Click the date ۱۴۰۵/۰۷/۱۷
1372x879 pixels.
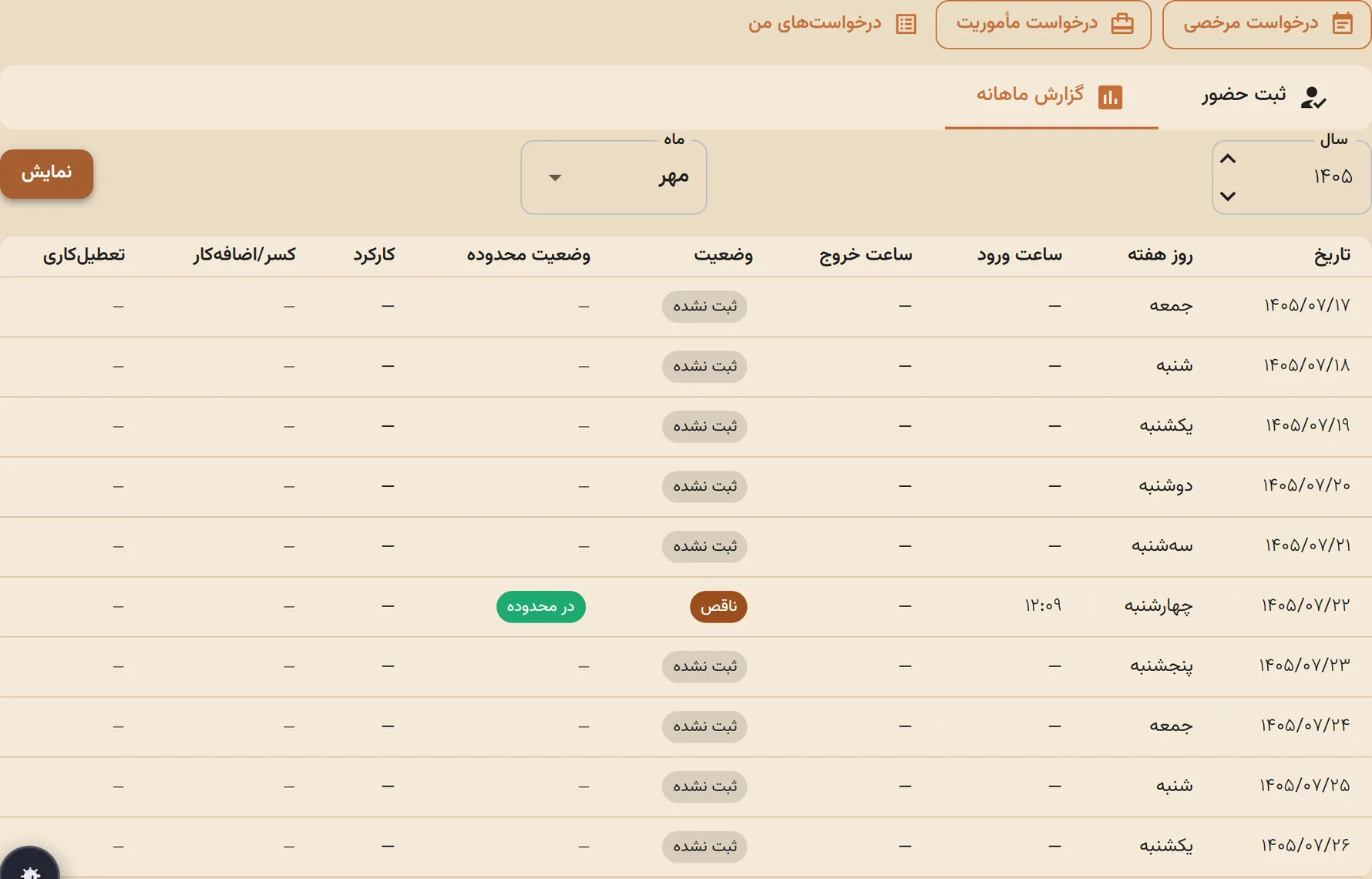(x=1307, y=306)
